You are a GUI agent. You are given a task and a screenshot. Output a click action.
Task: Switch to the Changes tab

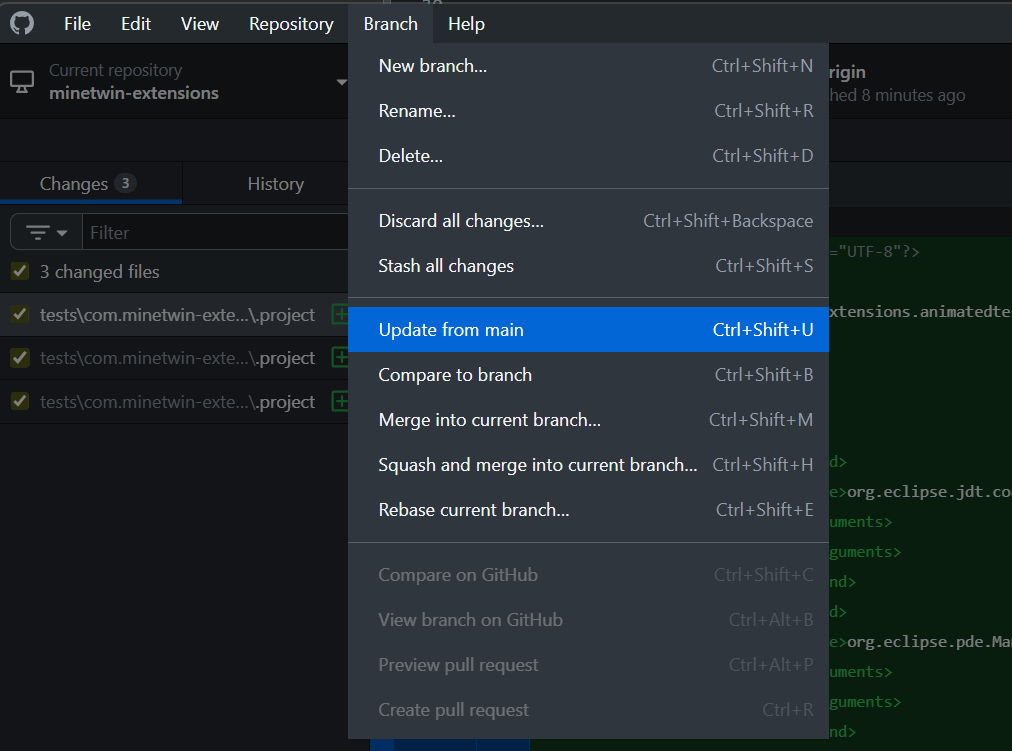(91, 183)
